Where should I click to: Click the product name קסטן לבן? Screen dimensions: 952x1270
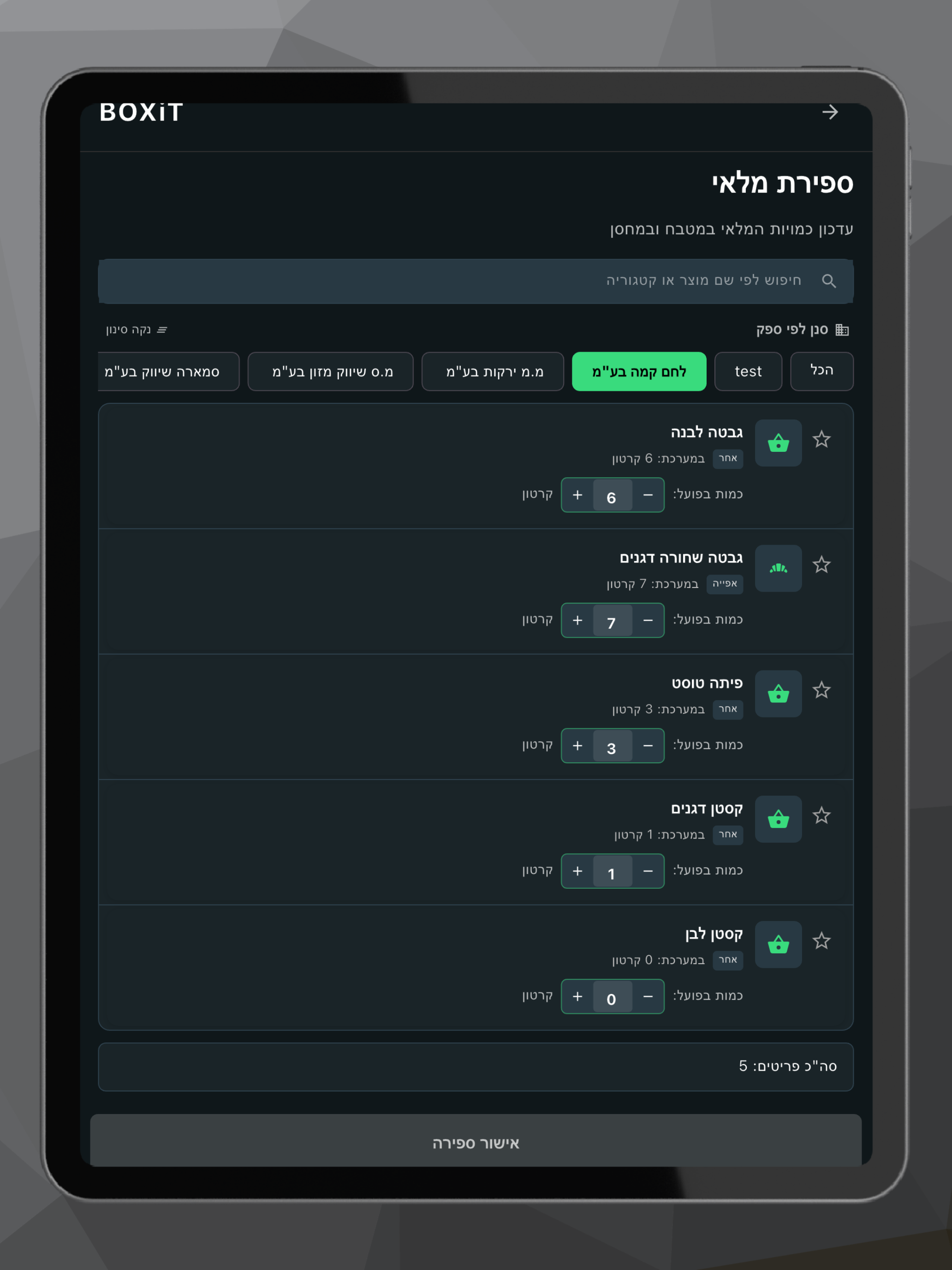pyautogui.click(x=714, y=934)
